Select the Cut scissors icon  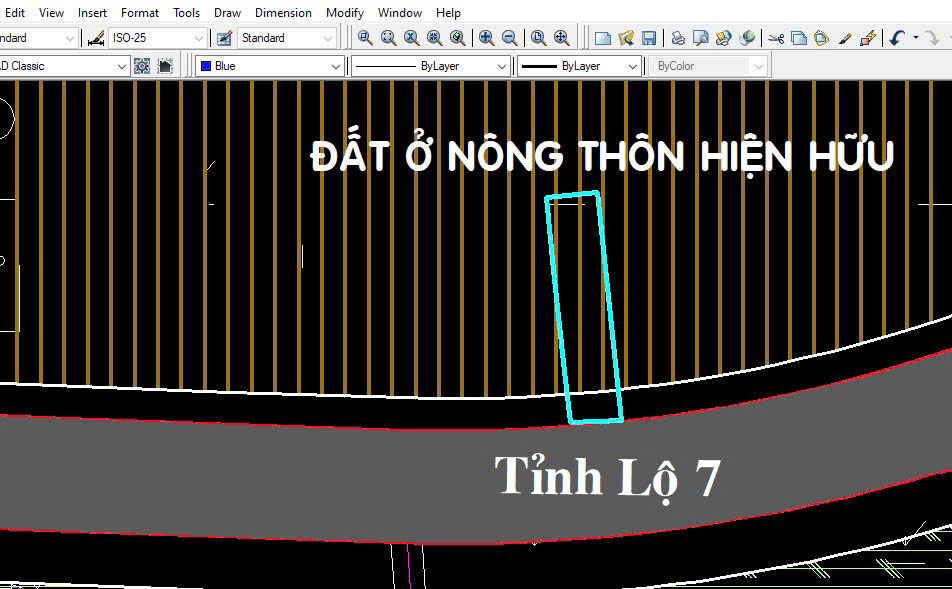pos(776,38)
